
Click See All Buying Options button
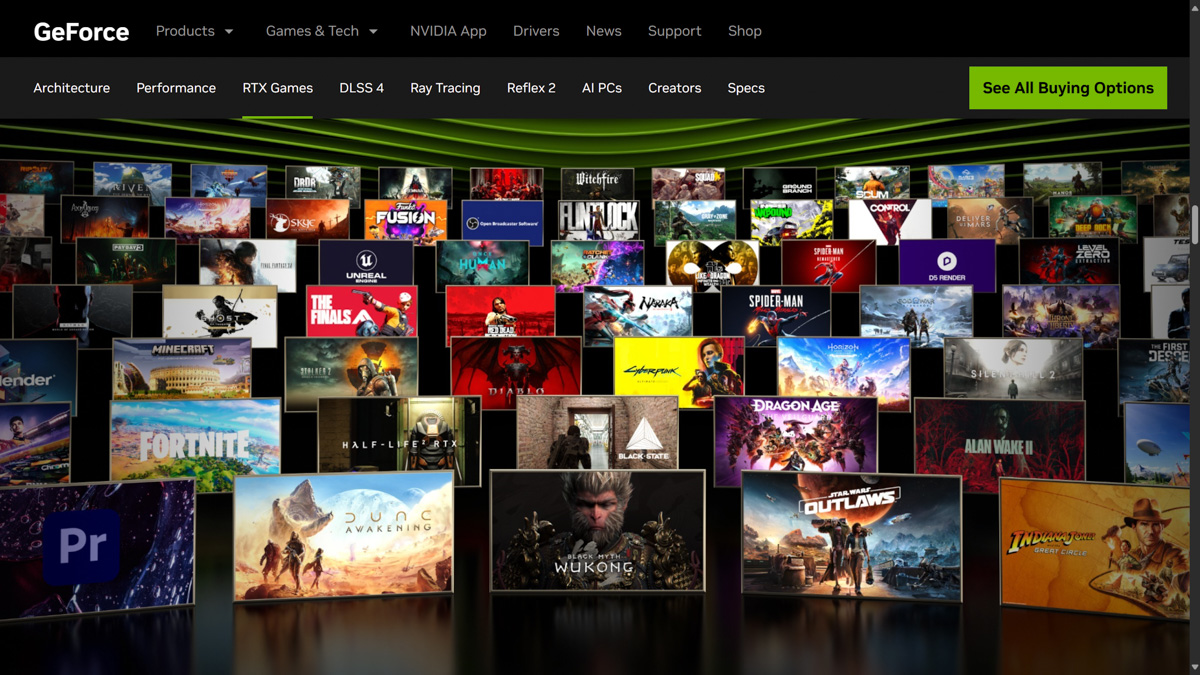click(1068, 88)
